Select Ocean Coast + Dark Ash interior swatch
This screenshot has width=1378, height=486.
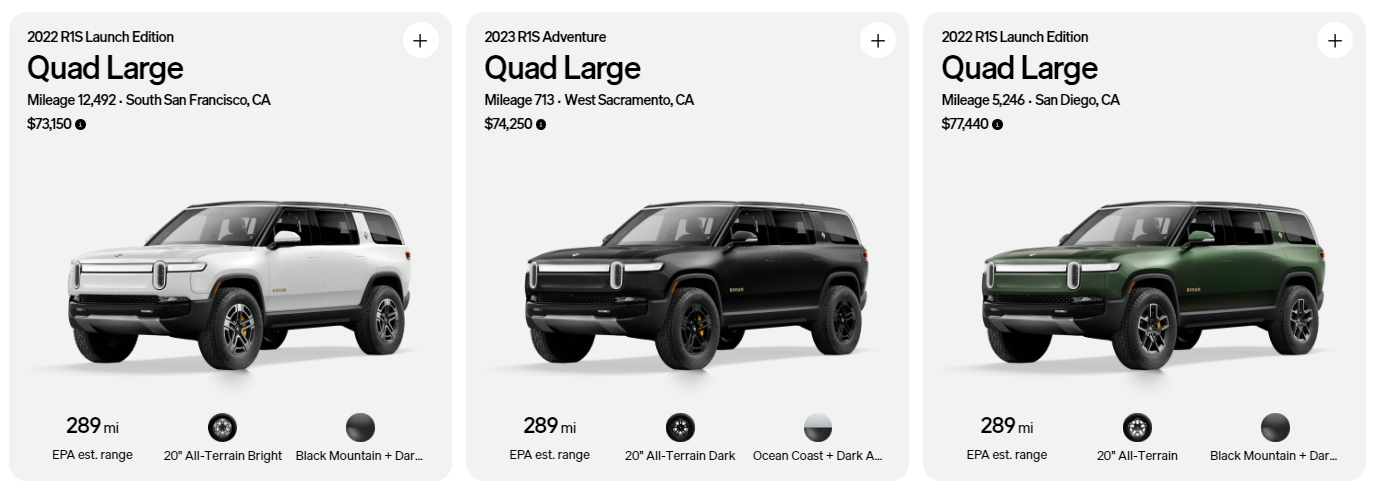point(817,428)
